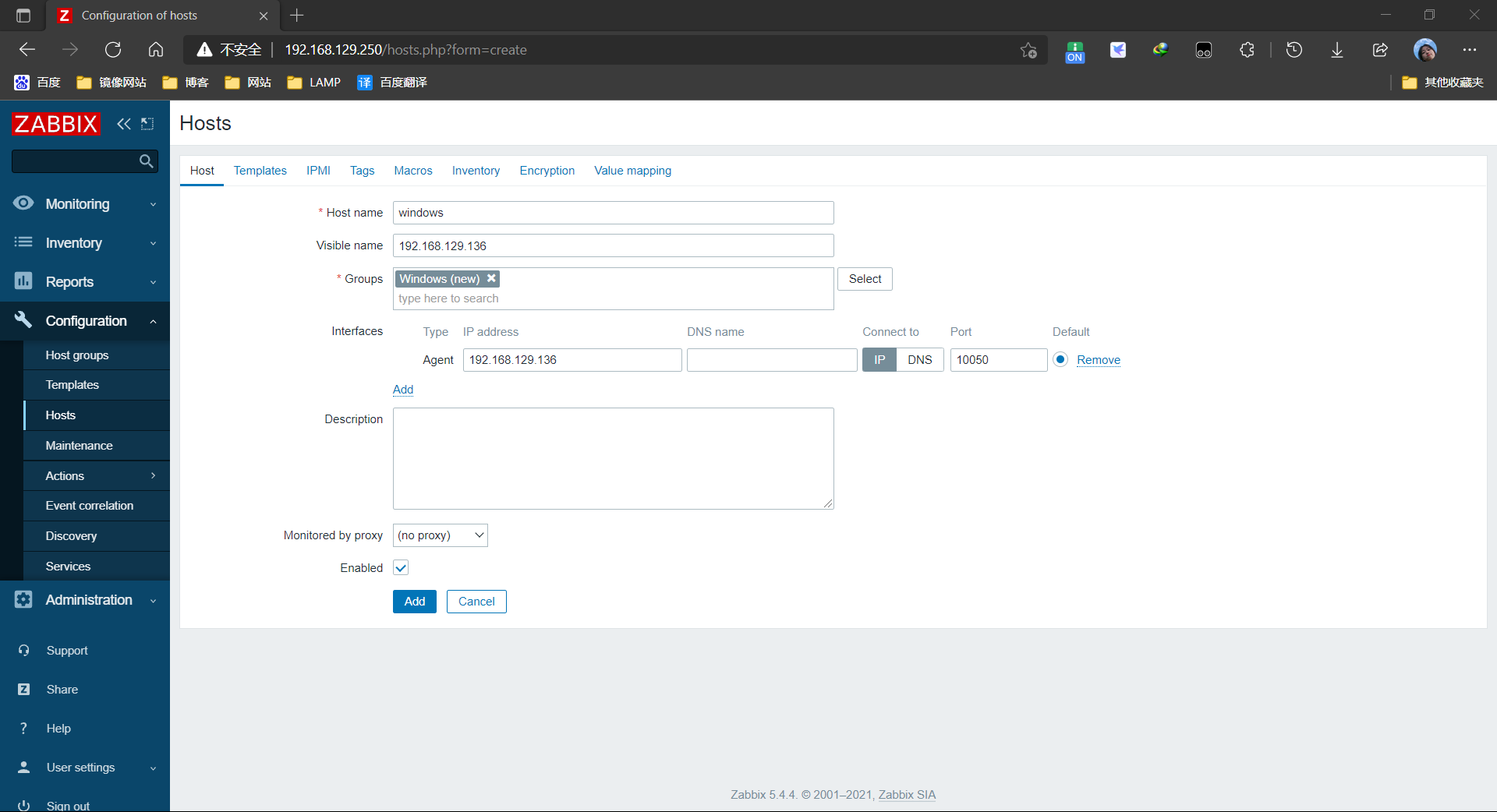Click the green ON extension icon
This screenshot has height=812, width=1497.
click(1075, 51)
